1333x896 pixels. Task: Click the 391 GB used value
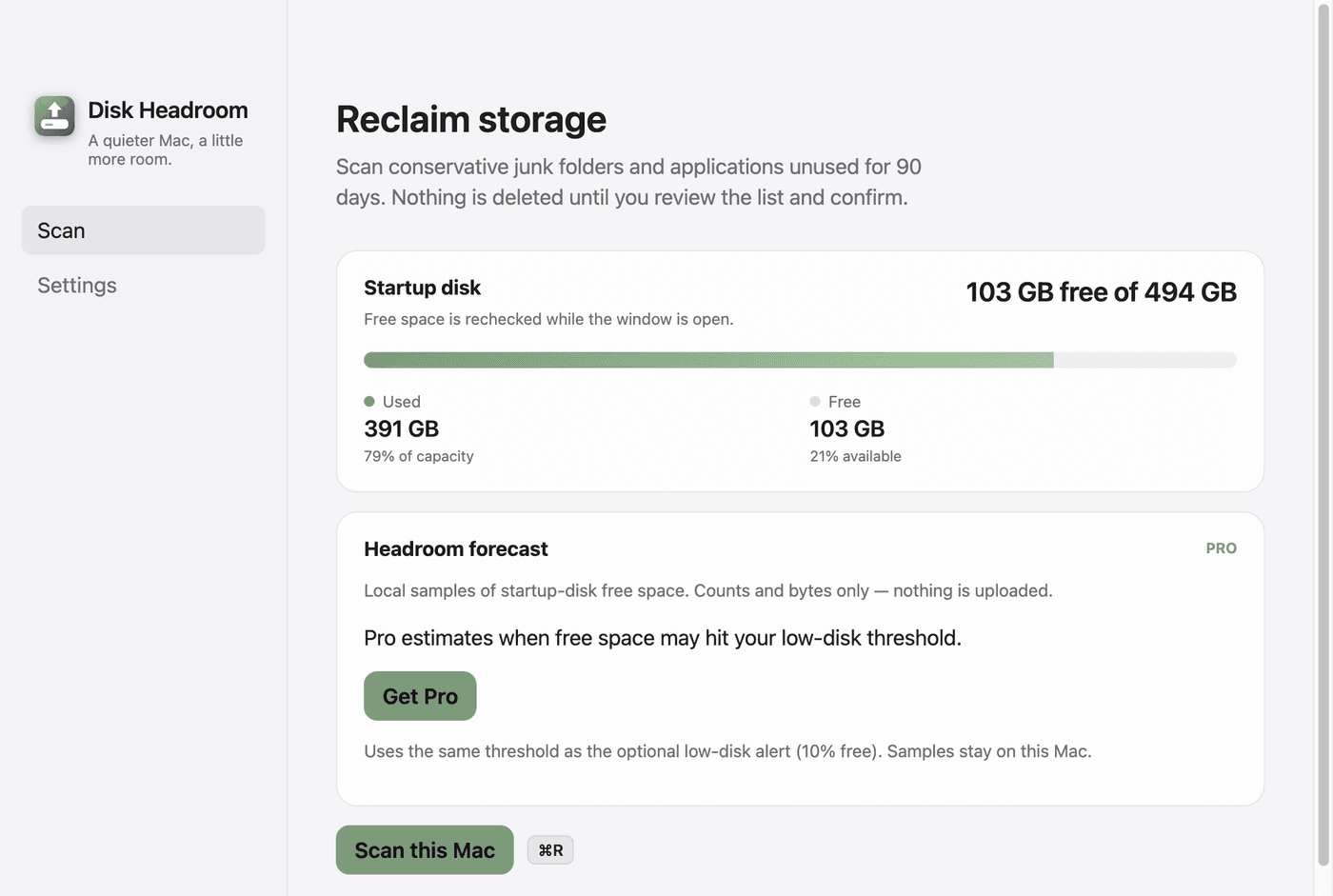point(401,428)
